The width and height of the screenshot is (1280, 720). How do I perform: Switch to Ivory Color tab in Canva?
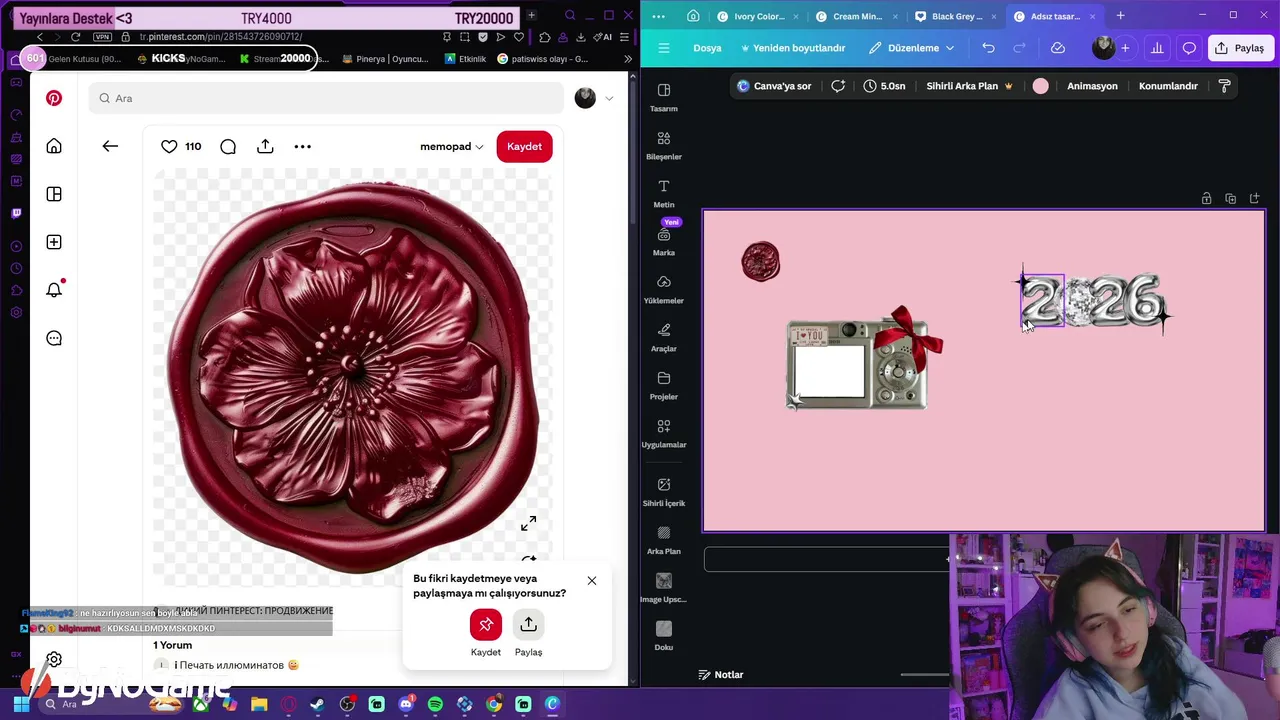(756, 16)
